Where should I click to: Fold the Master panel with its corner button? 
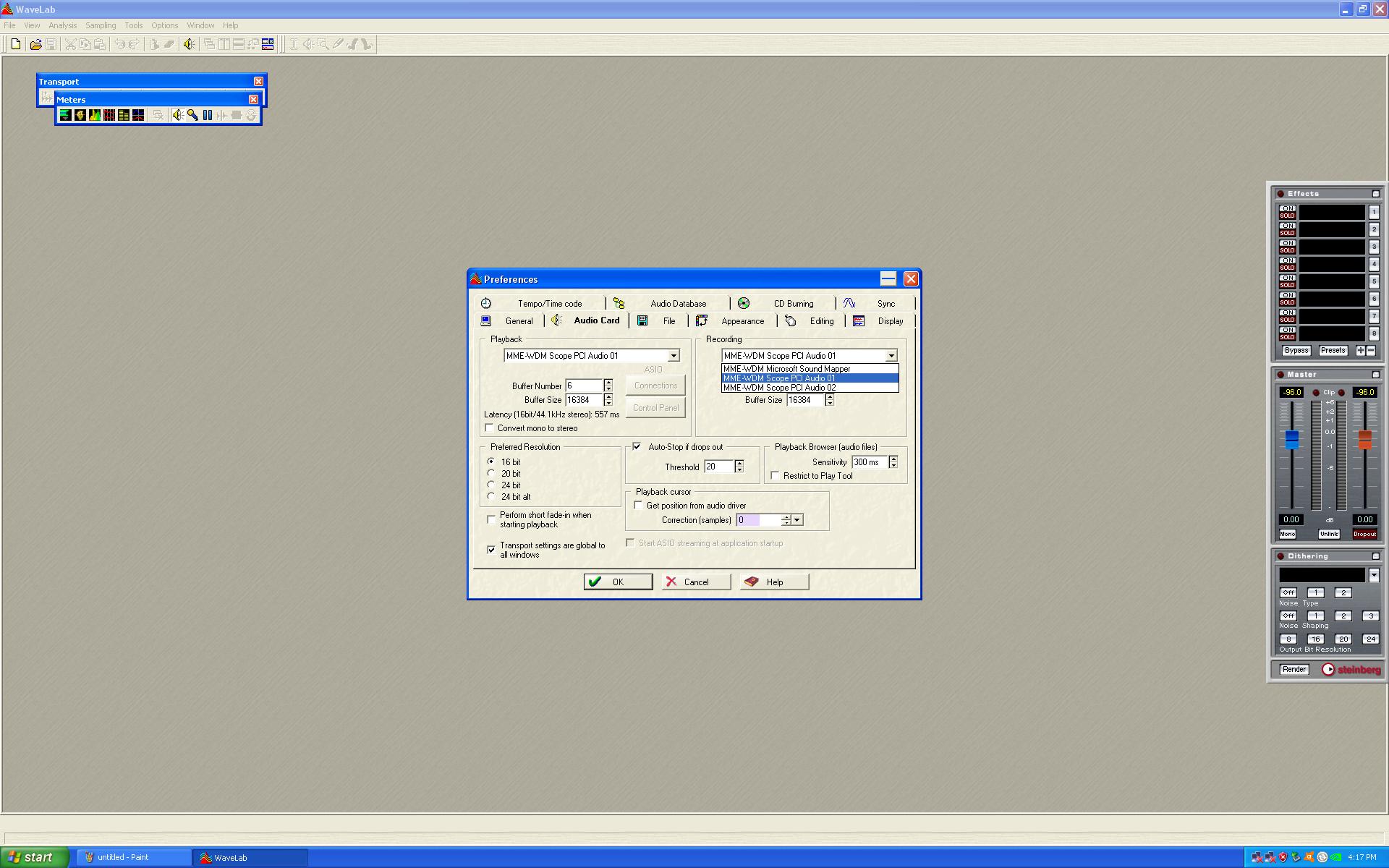point(1376,375)
